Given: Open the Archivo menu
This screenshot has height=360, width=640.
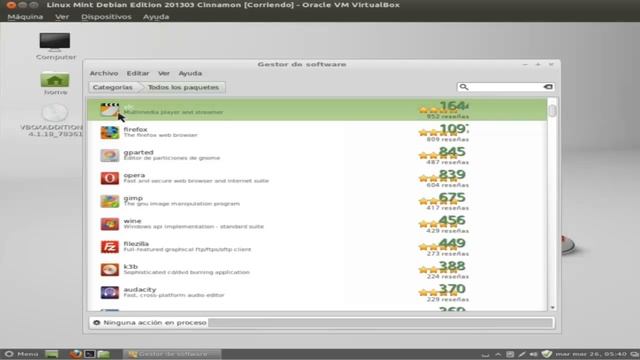Looking at the screenshot, I should tap(104, 73).
